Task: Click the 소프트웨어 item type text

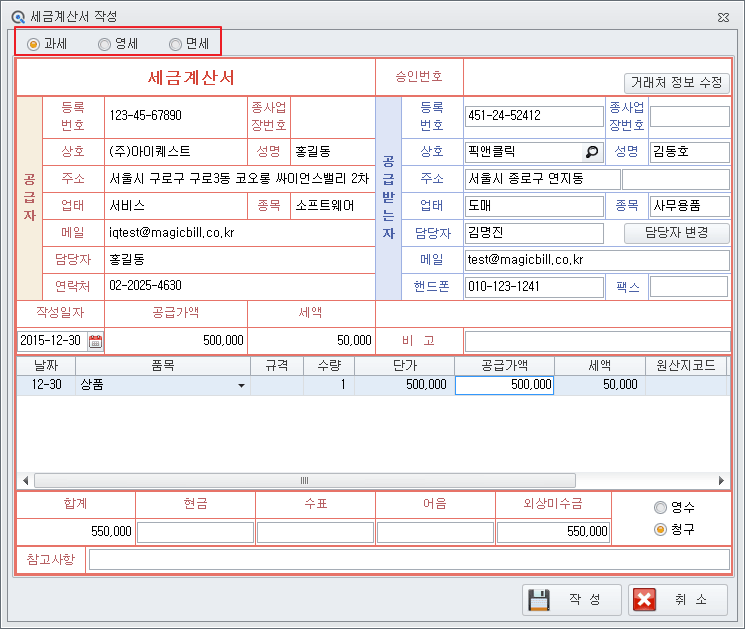Action: [x=325, y=206]
